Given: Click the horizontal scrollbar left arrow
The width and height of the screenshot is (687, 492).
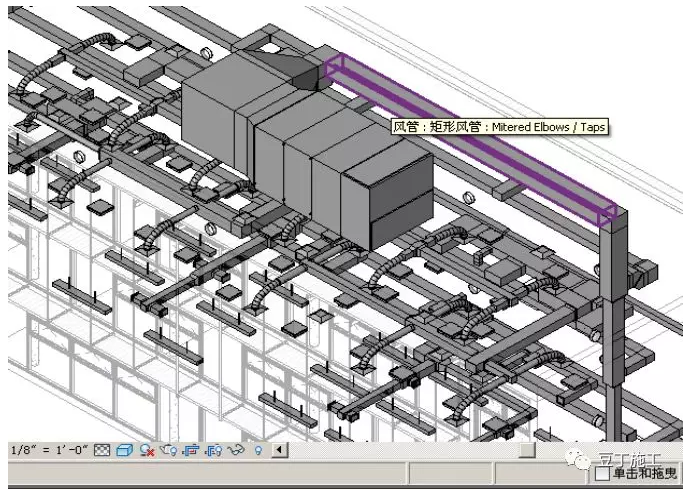Looking at the screenshot, I should [280, 450].
